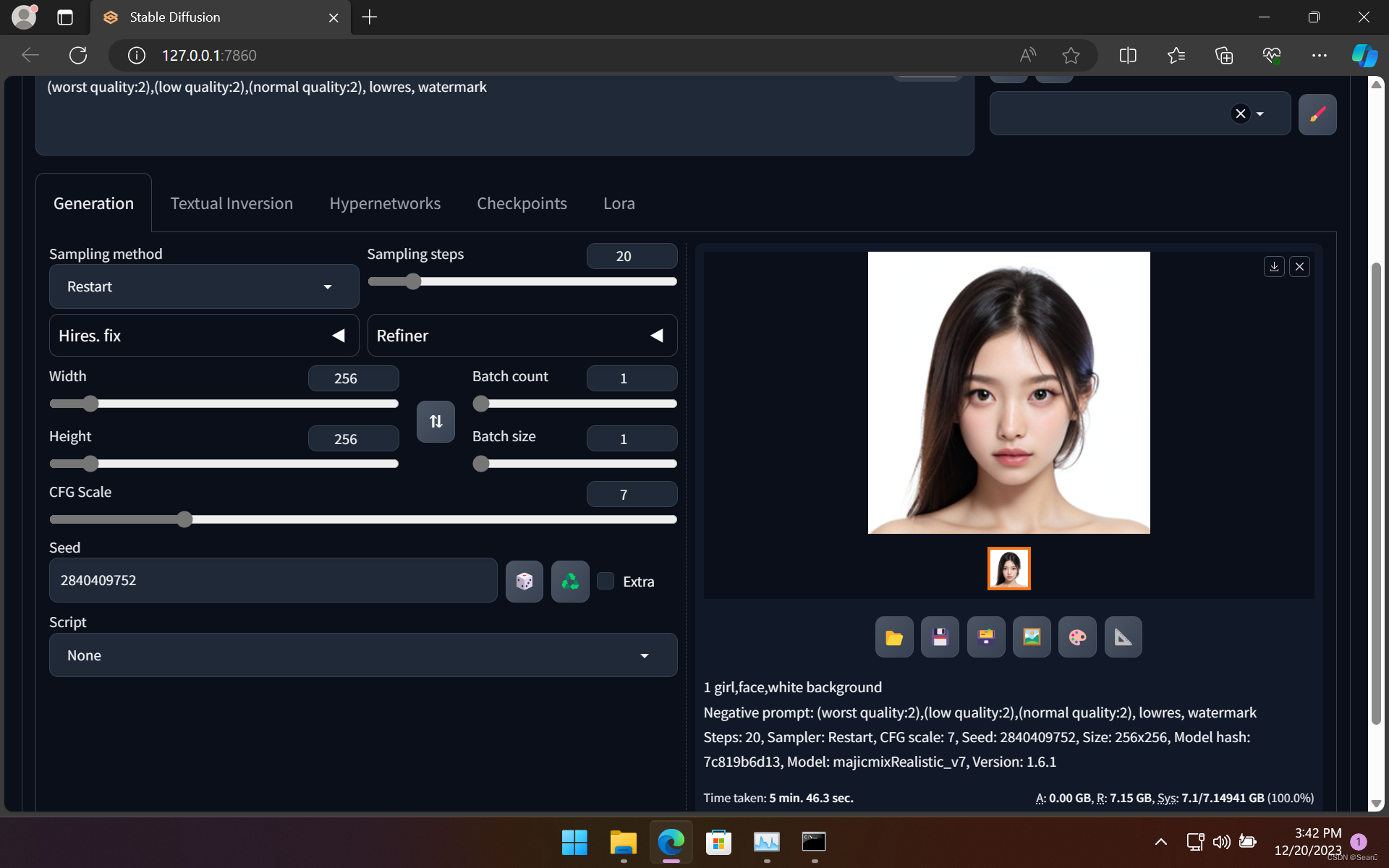Click the paintbrush edit styles icon
The width and height of the screenshot is (1389, 868).
pyautogui.click(x=1317, y=114)
